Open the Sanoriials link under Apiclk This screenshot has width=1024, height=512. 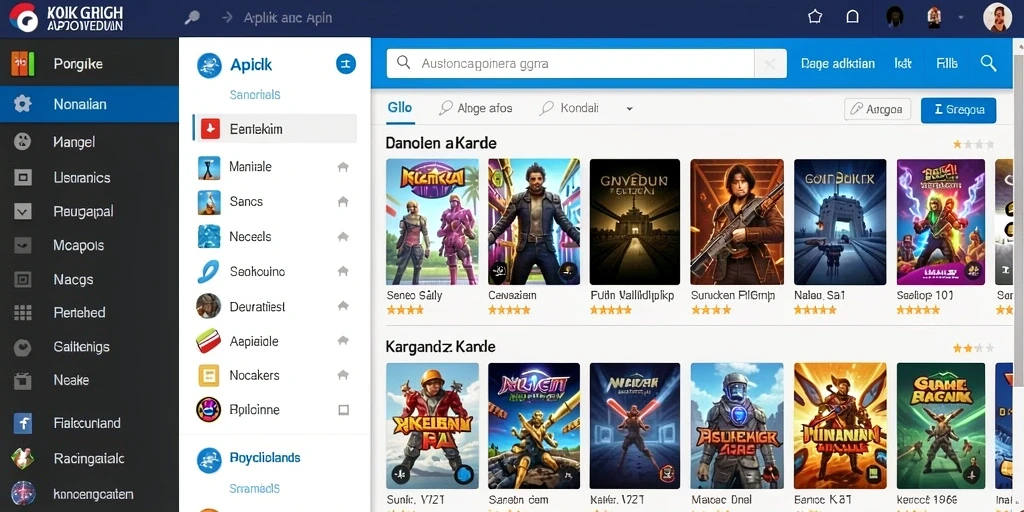point(255,95)
